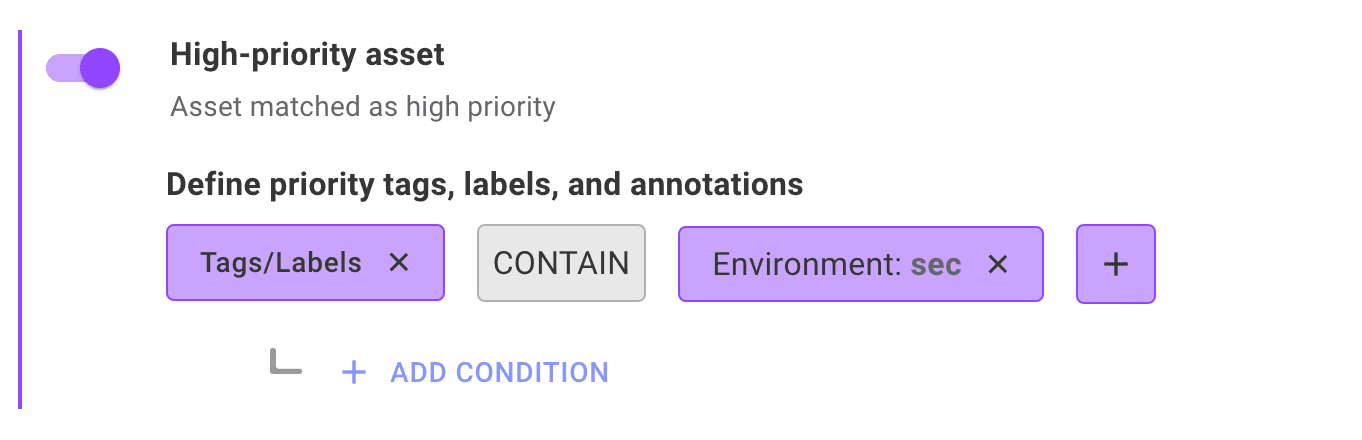Click the L-shaped connector icon below chips
The image size is (1362, 440).
click(x=285, y=362)
